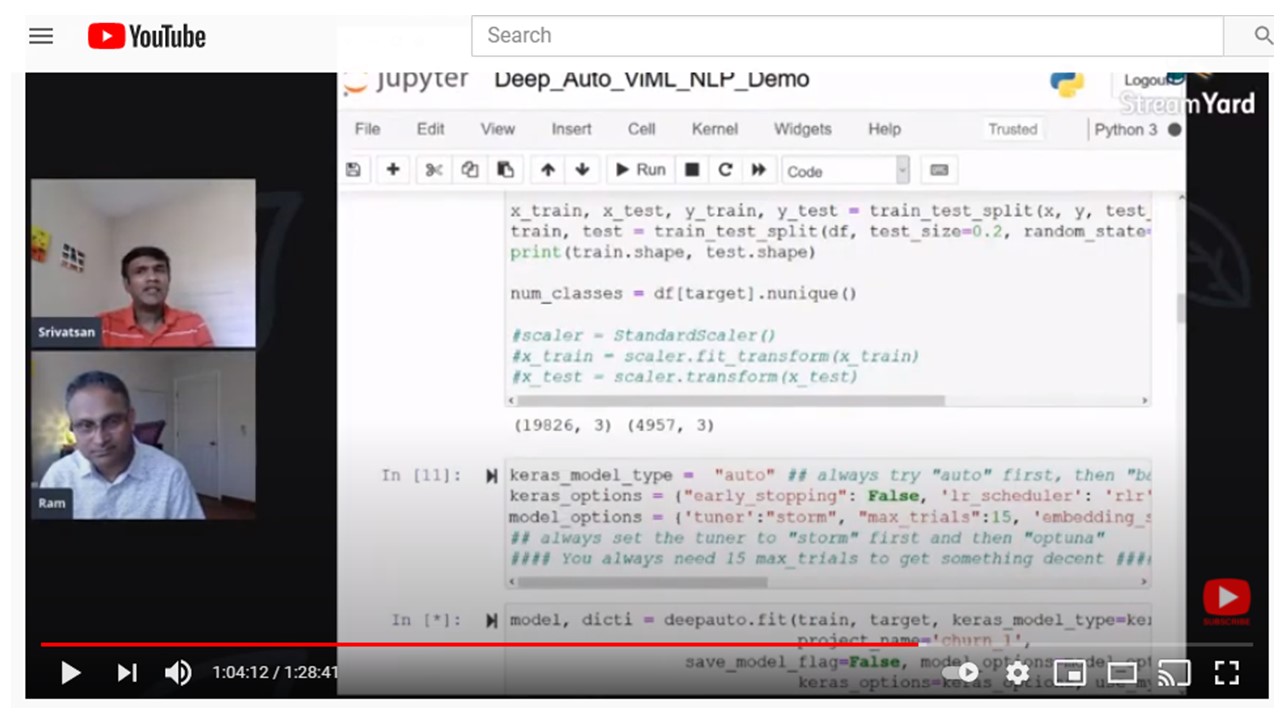Click the print(train.shape, test.shape) line
This screenshot has height=720, width=1280.
tap(662, 252)
